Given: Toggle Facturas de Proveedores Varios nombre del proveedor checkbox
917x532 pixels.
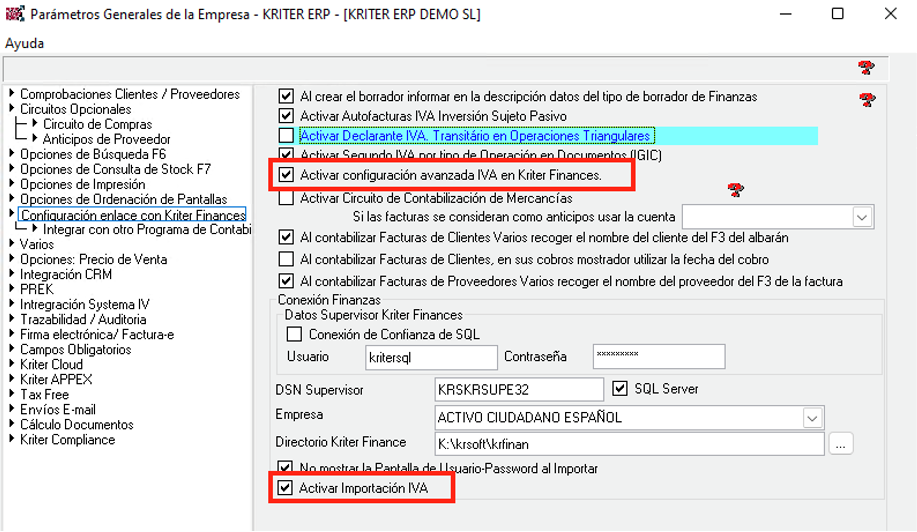Looking at the screenshot, I should [x=286, y=281].
